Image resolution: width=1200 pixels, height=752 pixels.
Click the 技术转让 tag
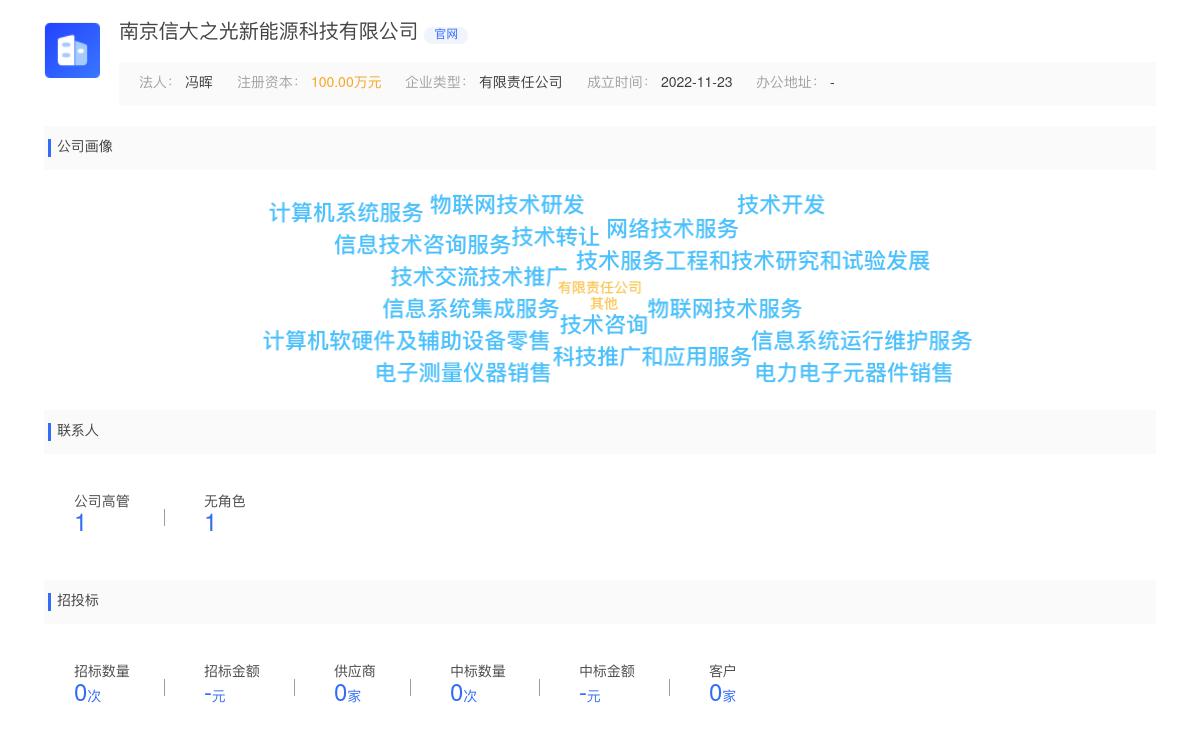pyautogui.click(x=556, y=237)
